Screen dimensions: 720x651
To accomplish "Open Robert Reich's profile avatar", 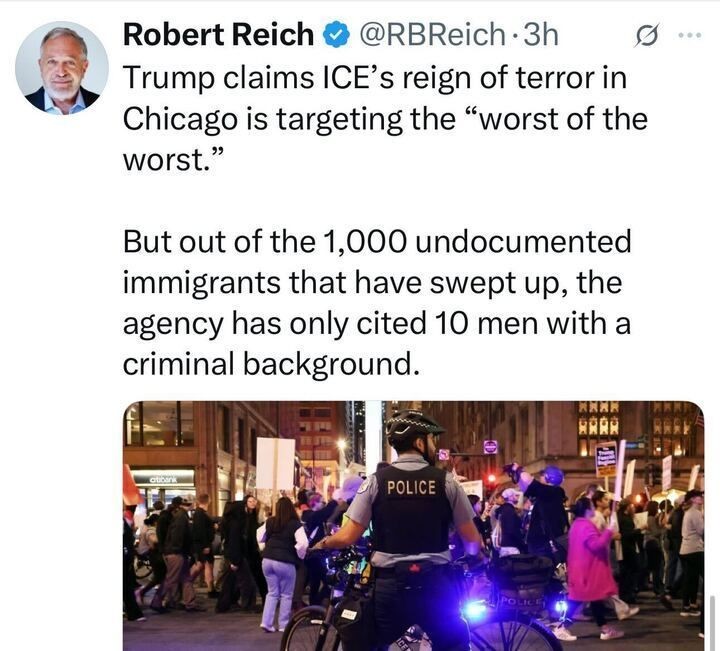I will (62, 67).
